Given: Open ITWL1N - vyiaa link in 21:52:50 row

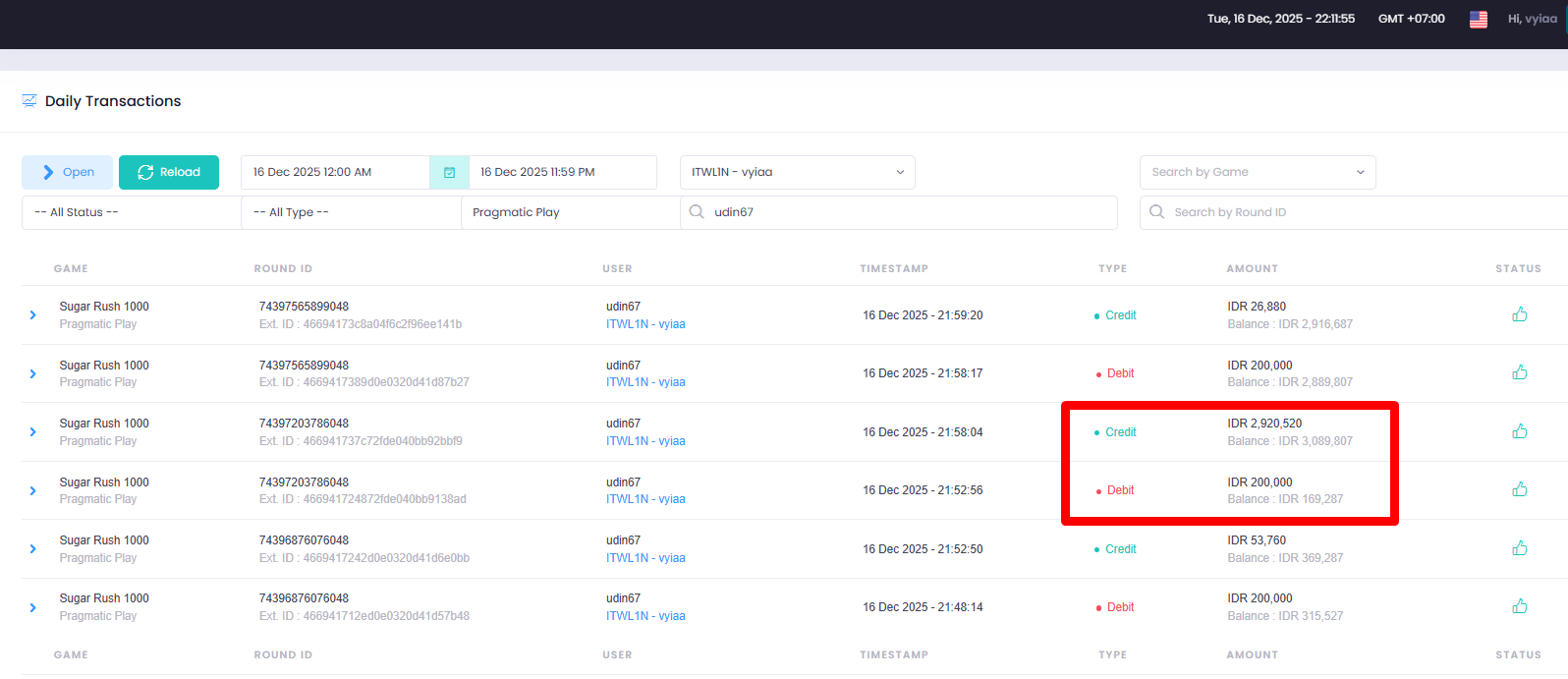Looking at the screenshot, I should point(645,558).
